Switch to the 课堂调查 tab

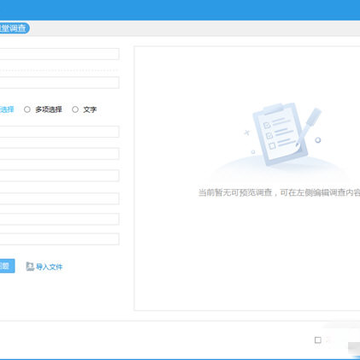pos(14,28)
